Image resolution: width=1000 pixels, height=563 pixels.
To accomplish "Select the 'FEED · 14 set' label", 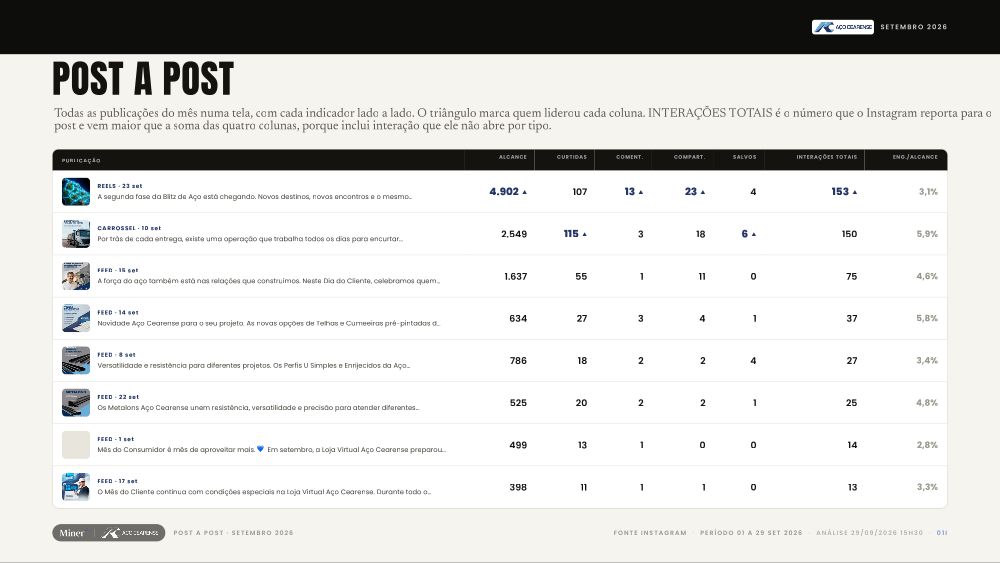I will pyautogui.click(x=117, y=312).
